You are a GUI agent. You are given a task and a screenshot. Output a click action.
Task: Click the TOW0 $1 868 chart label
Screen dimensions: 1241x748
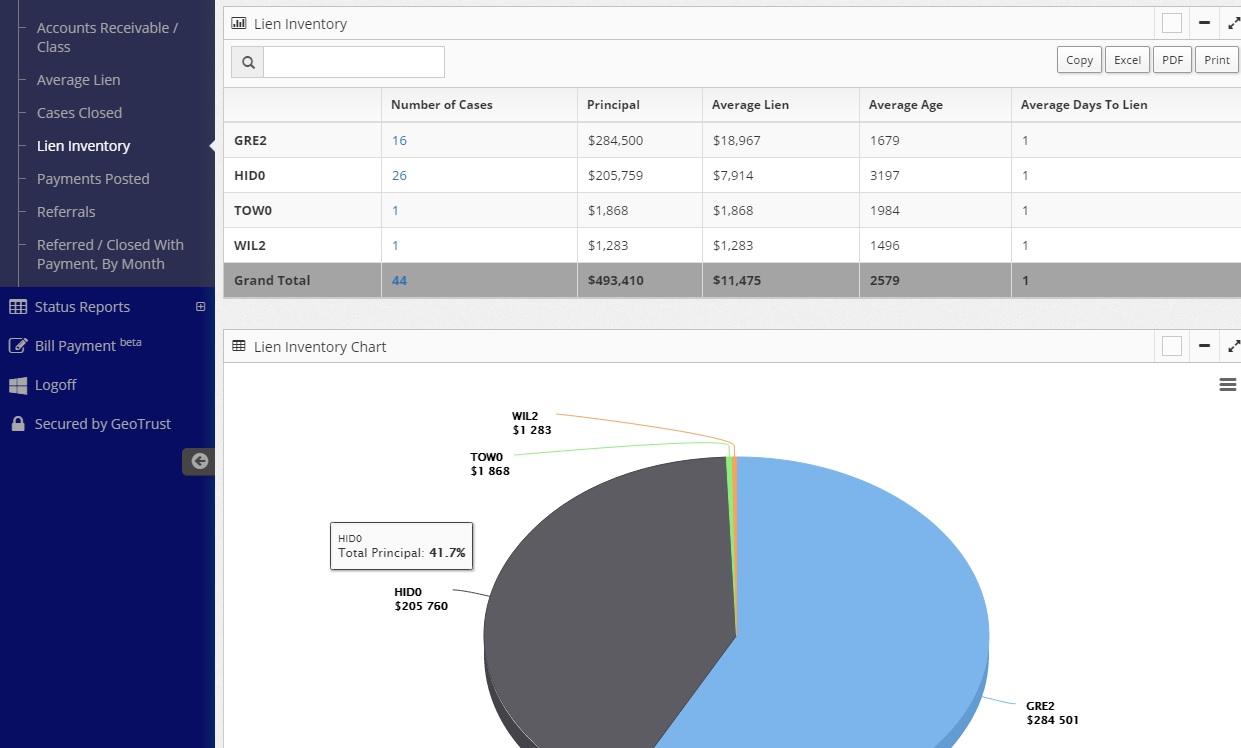click(490, 464)
